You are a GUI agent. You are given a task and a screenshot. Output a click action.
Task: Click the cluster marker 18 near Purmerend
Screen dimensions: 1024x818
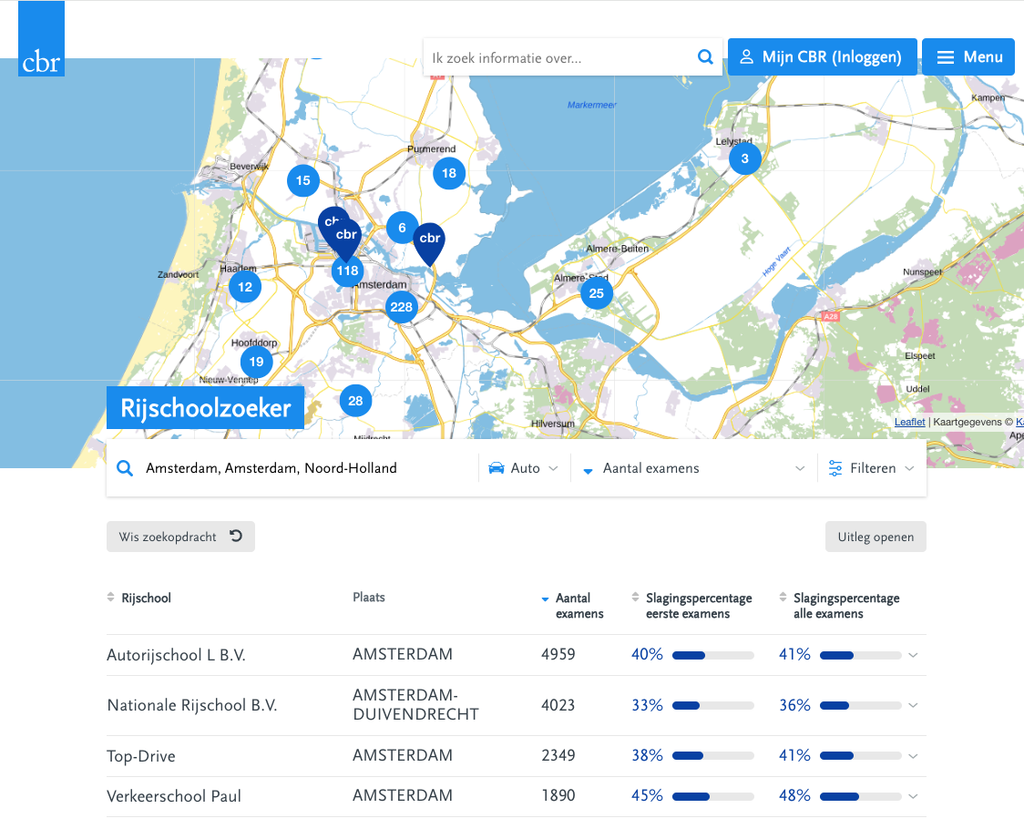click(x=449, y=173)
